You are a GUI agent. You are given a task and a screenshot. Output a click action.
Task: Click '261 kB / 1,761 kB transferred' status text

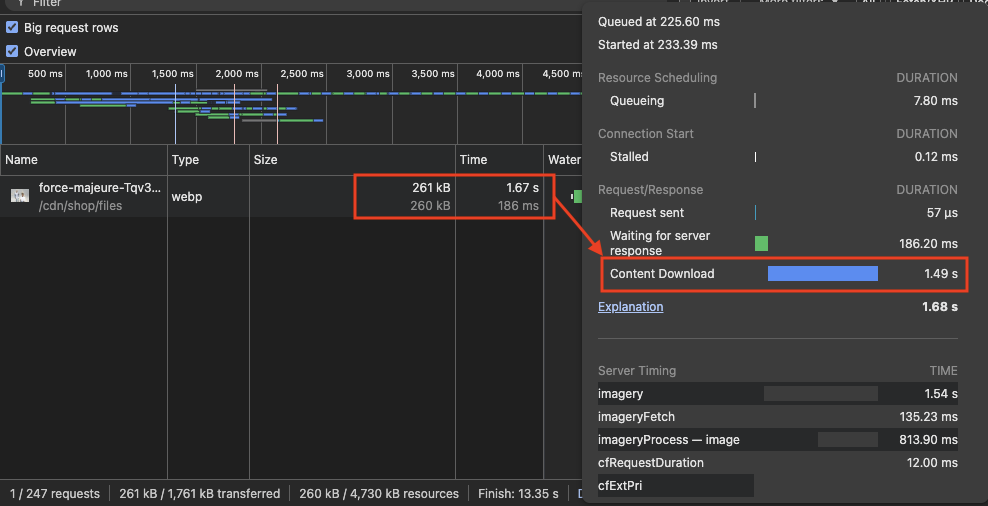[x=200, y=493]
